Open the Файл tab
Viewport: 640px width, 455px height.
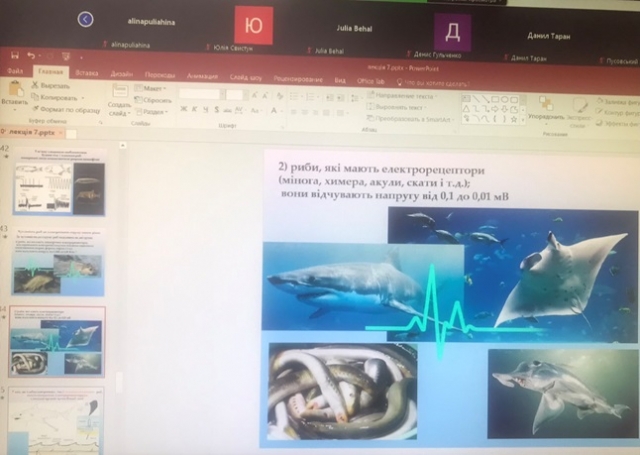(15, 71)
